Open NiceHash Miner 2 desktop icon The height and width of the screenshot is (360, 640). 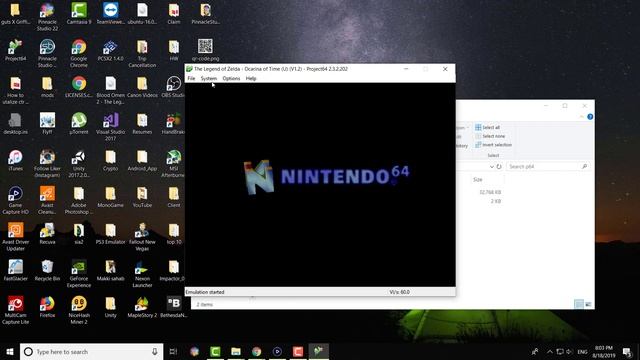click(79, 310)
